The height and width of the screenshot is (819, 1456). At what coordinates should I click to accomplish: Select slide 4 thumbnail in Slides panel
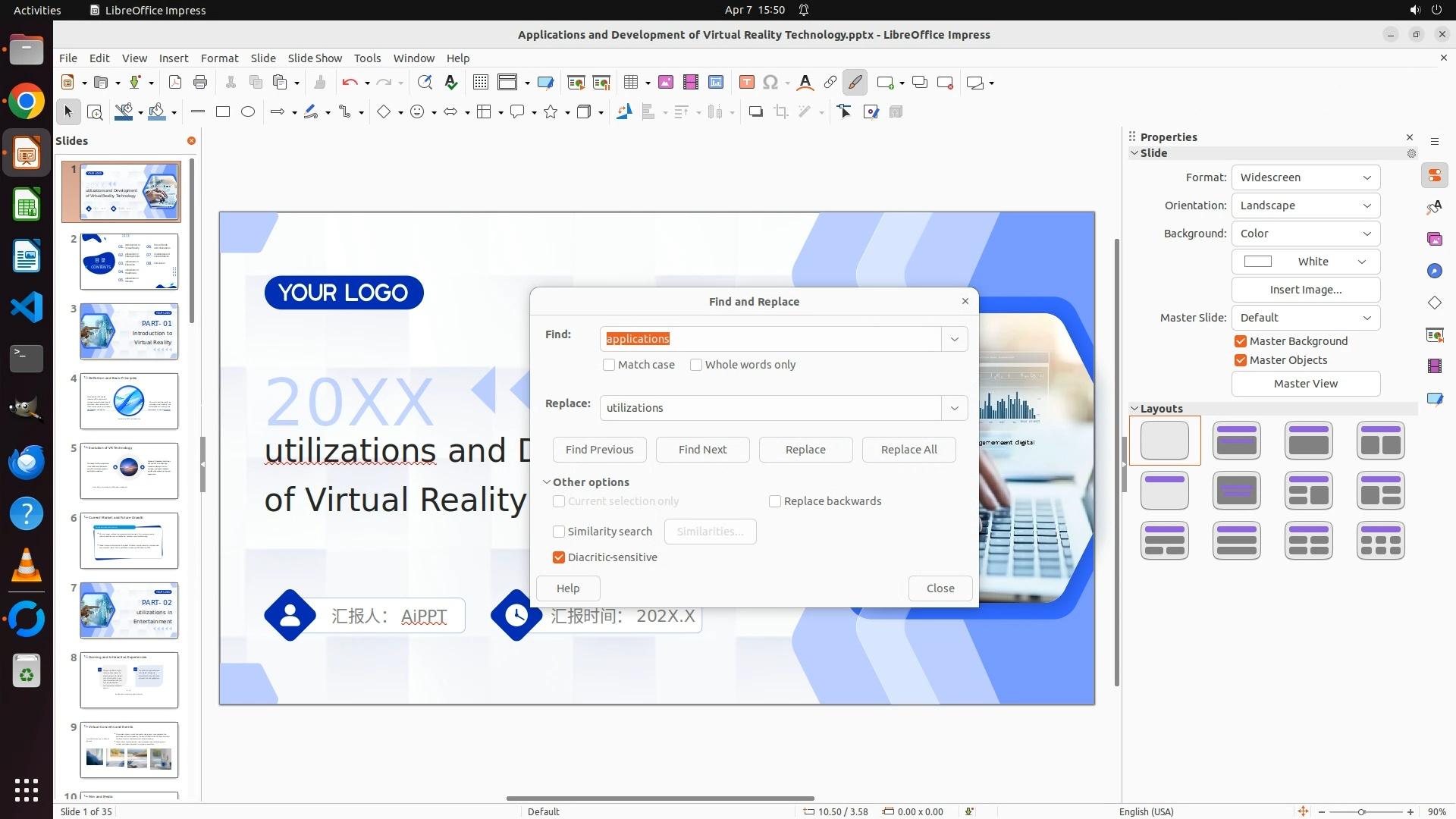tap(129, 401)
